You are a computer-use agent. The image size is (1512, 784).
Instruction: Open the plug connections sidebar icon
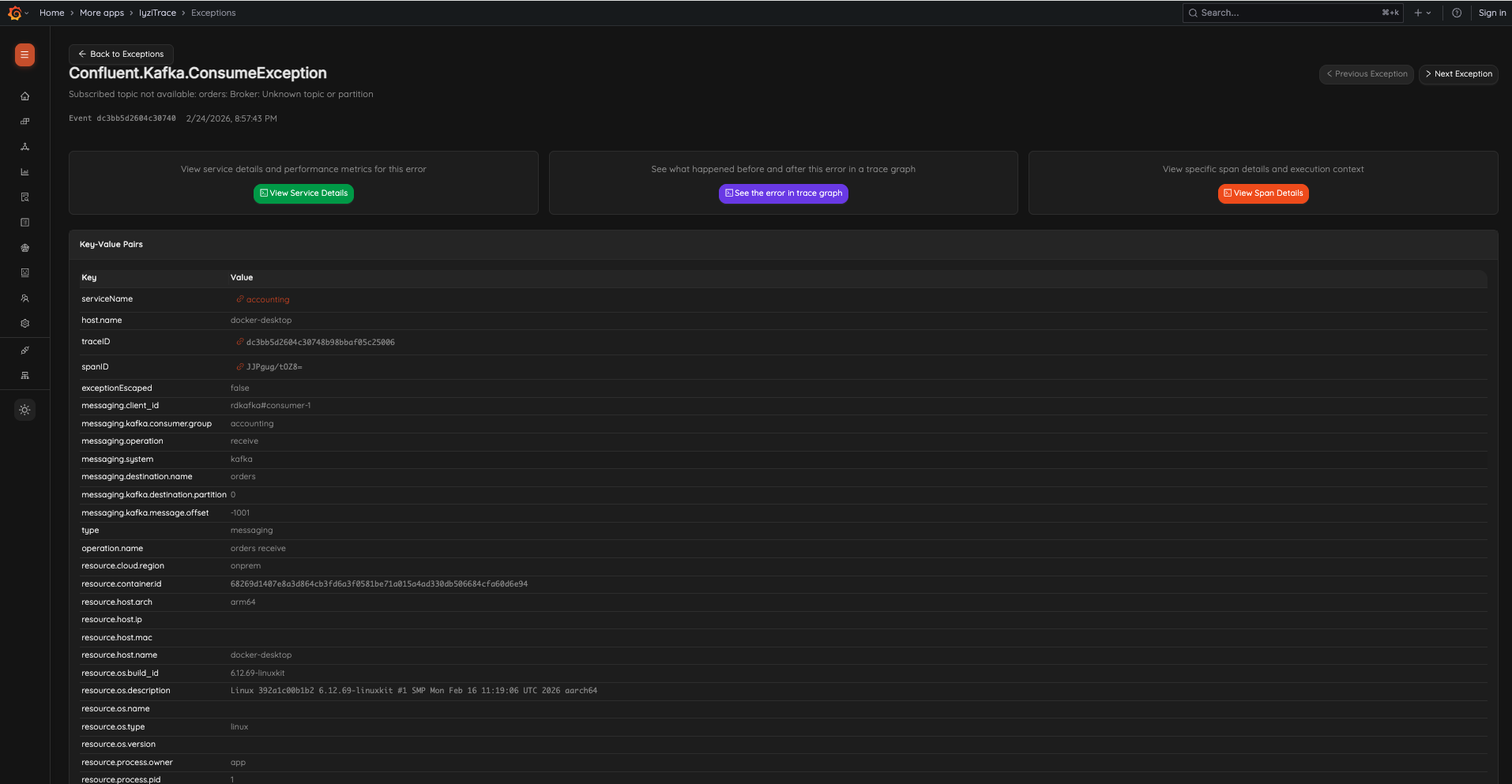[24, 351]
